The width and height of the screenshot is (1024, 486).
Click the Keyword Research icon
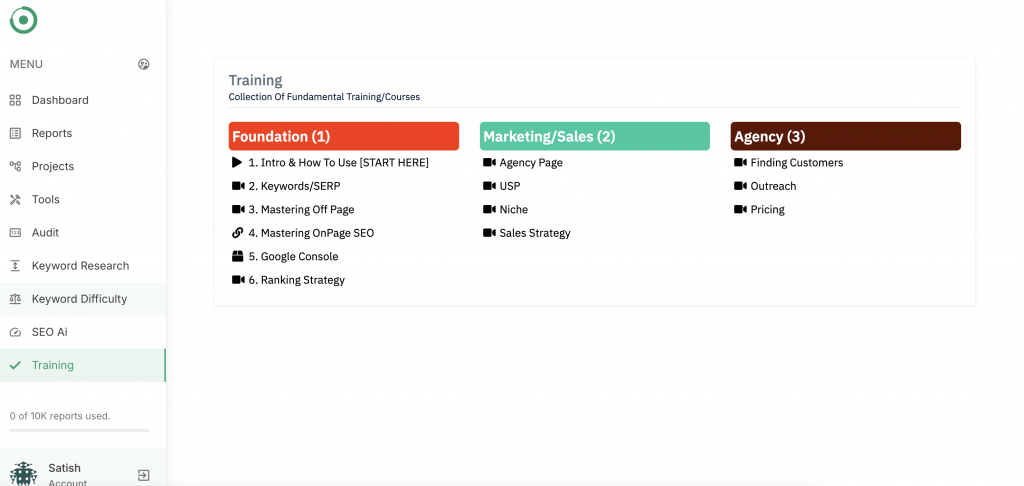click(x=15, y=266)
